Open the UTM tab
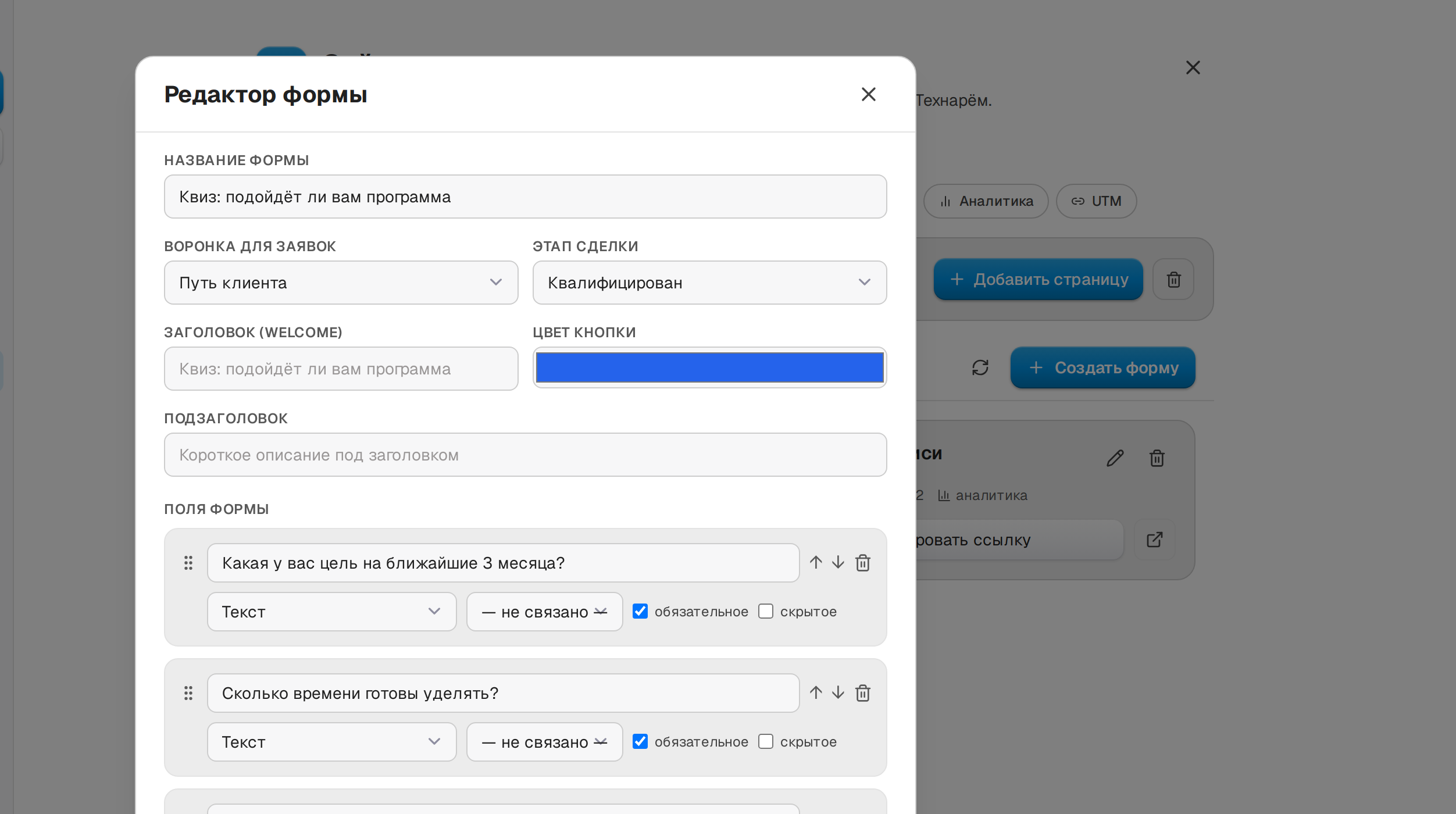The height and width of the screenshot is (814, 1456). point(1097,201)
